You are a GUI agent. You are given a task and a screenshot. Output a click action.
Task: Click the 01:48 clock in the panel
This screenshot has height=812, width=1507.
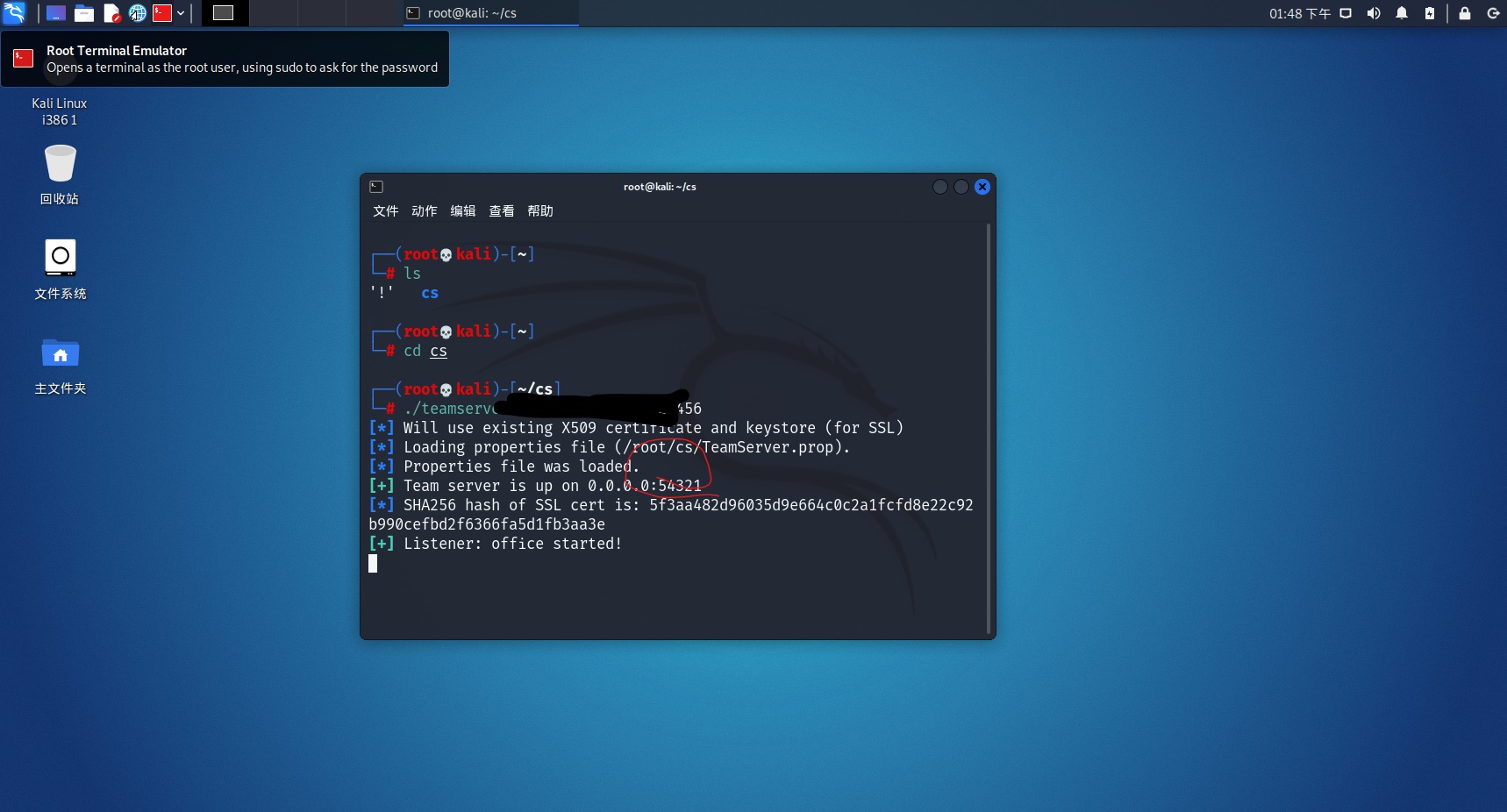1299,13
